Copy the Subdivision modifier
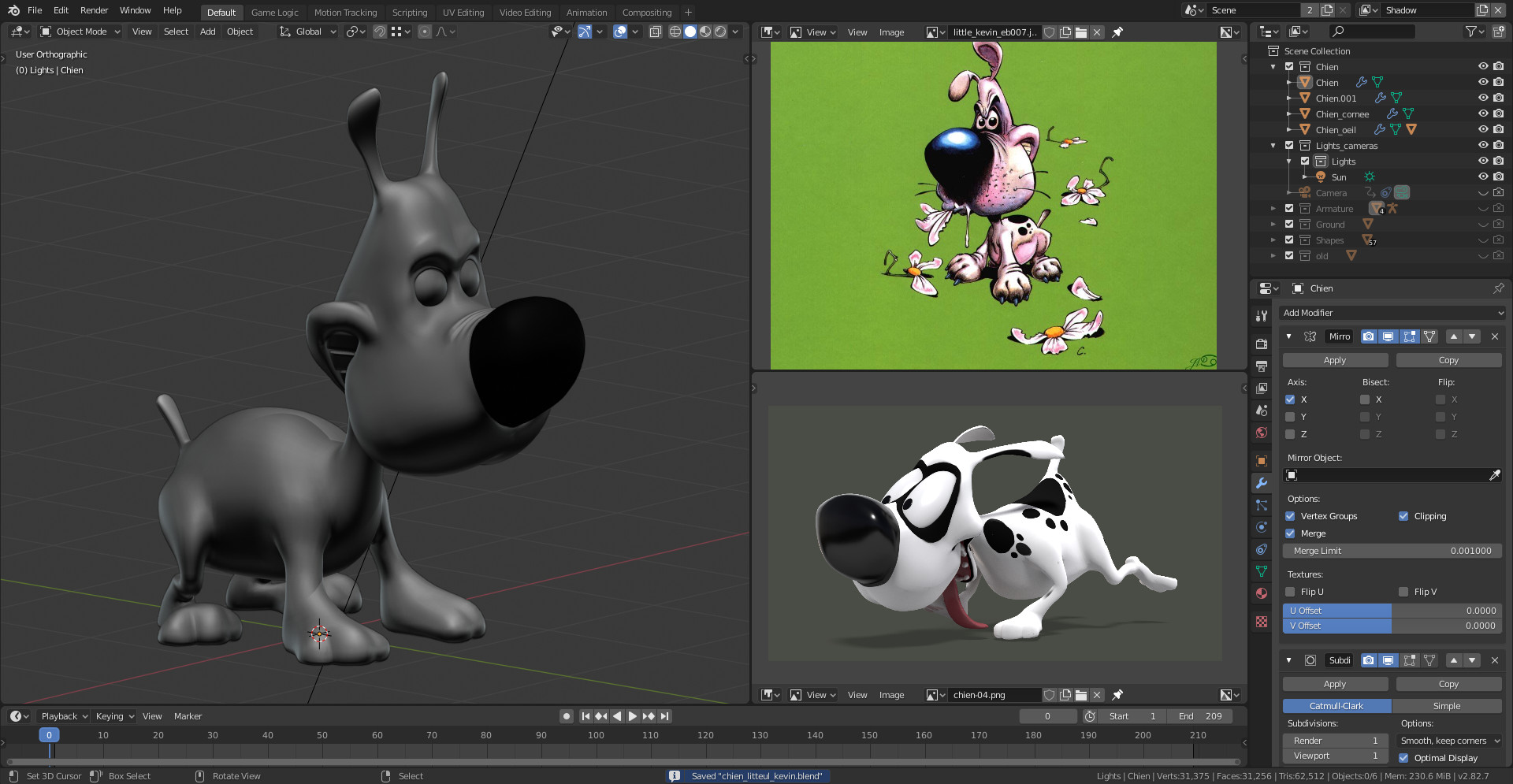Screen dimensions: 1513x784 point(1448,684)
